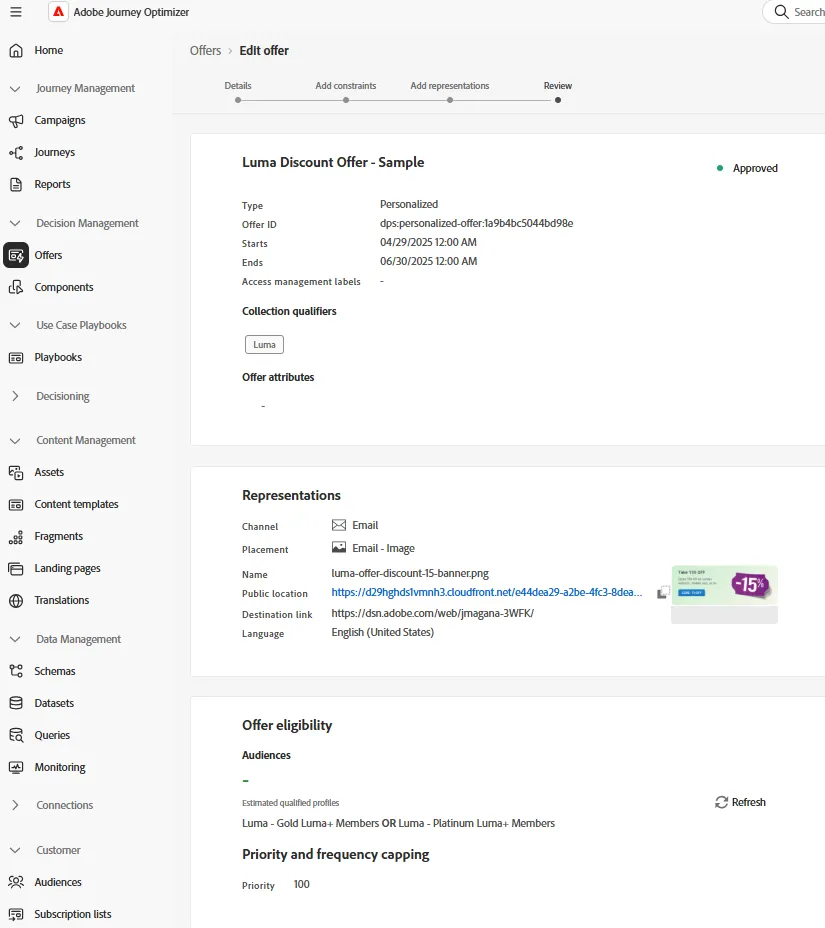This screenshot has height=928, width=825.
Task: Click the Components icon
Action: (16, 288)
